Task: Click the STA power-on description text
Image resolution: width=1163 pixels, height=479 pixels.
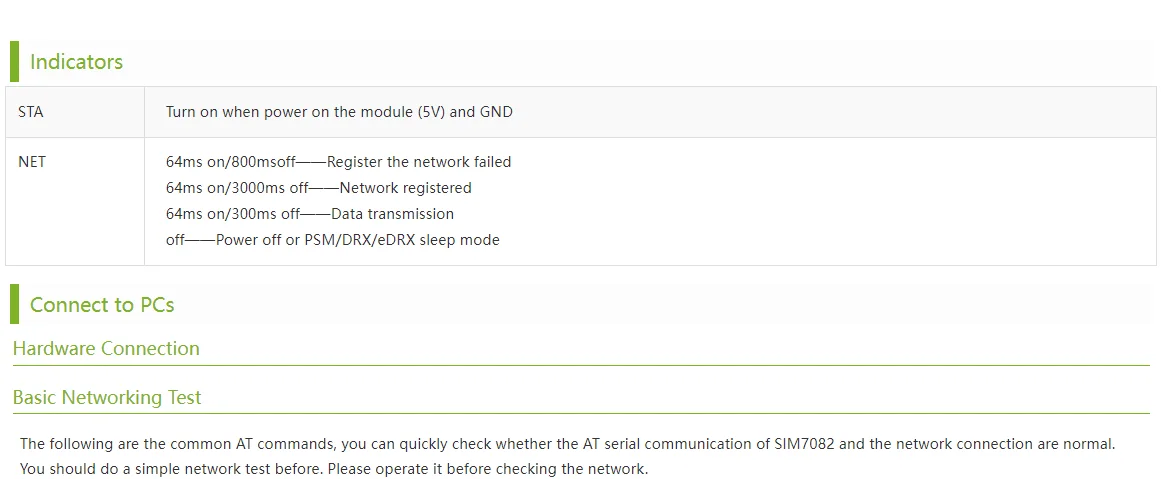Action: click(x=339, y=112)
